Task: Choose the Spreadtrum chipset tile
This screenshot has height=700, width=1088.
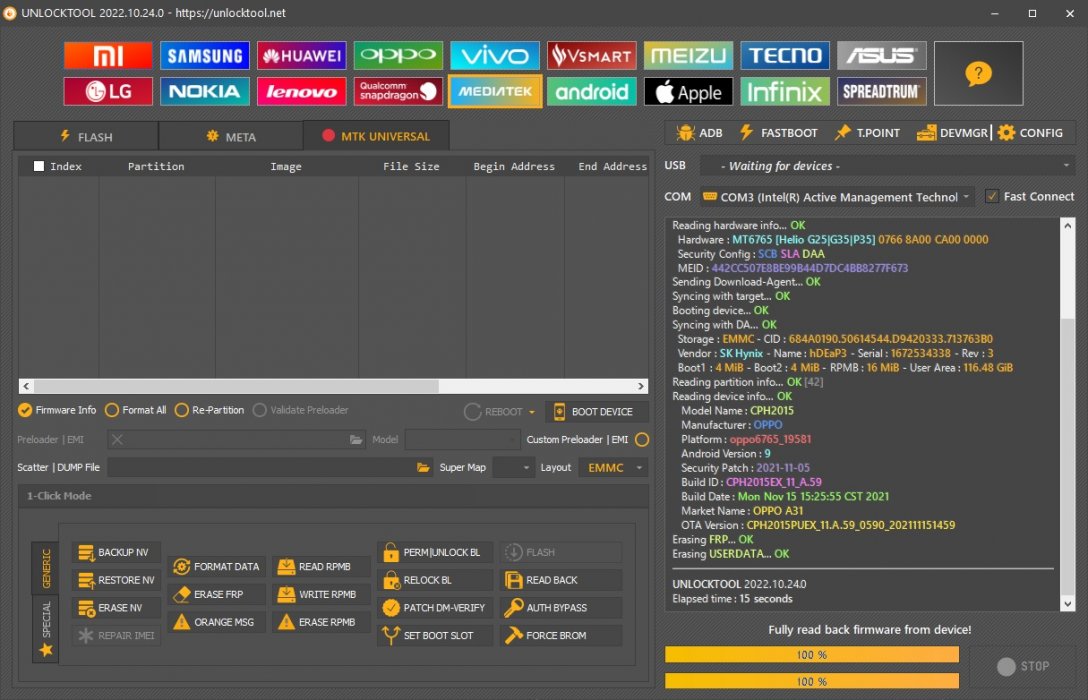Action: (881, 92)
